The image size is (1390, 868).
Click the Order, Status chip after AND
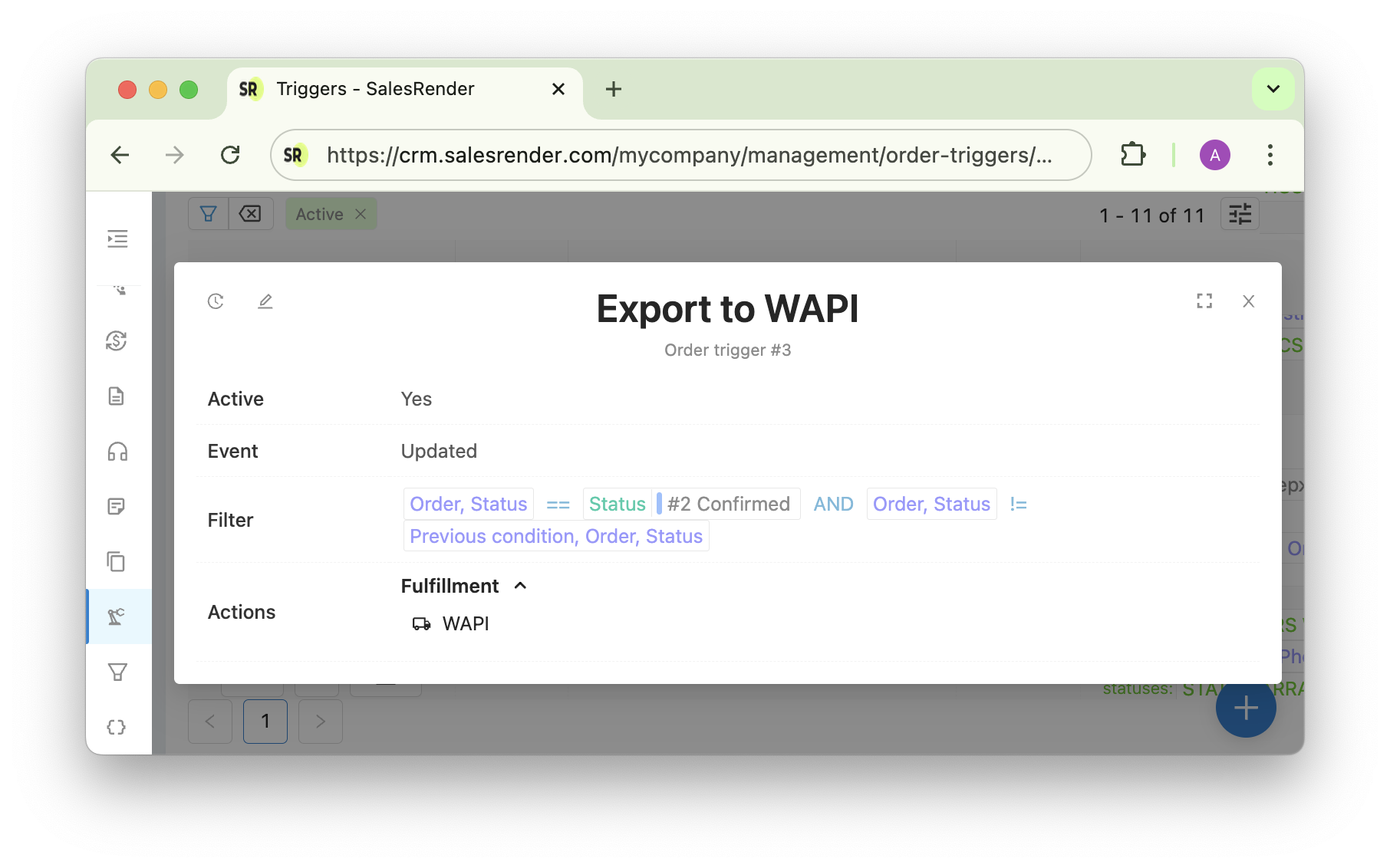pyautogui.click(x=931, y=504)
